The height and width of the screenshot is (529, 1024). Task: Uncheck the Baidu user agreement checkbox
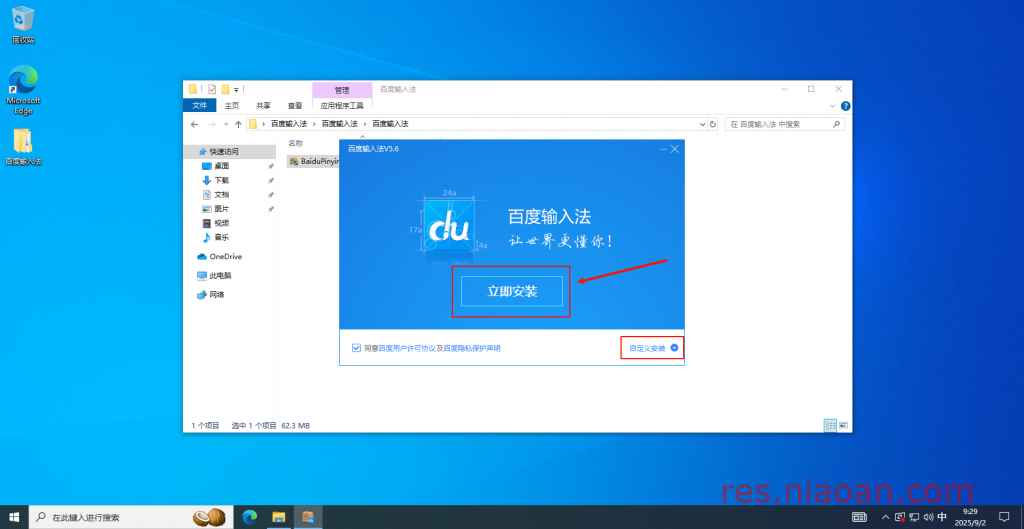(356, 348)
